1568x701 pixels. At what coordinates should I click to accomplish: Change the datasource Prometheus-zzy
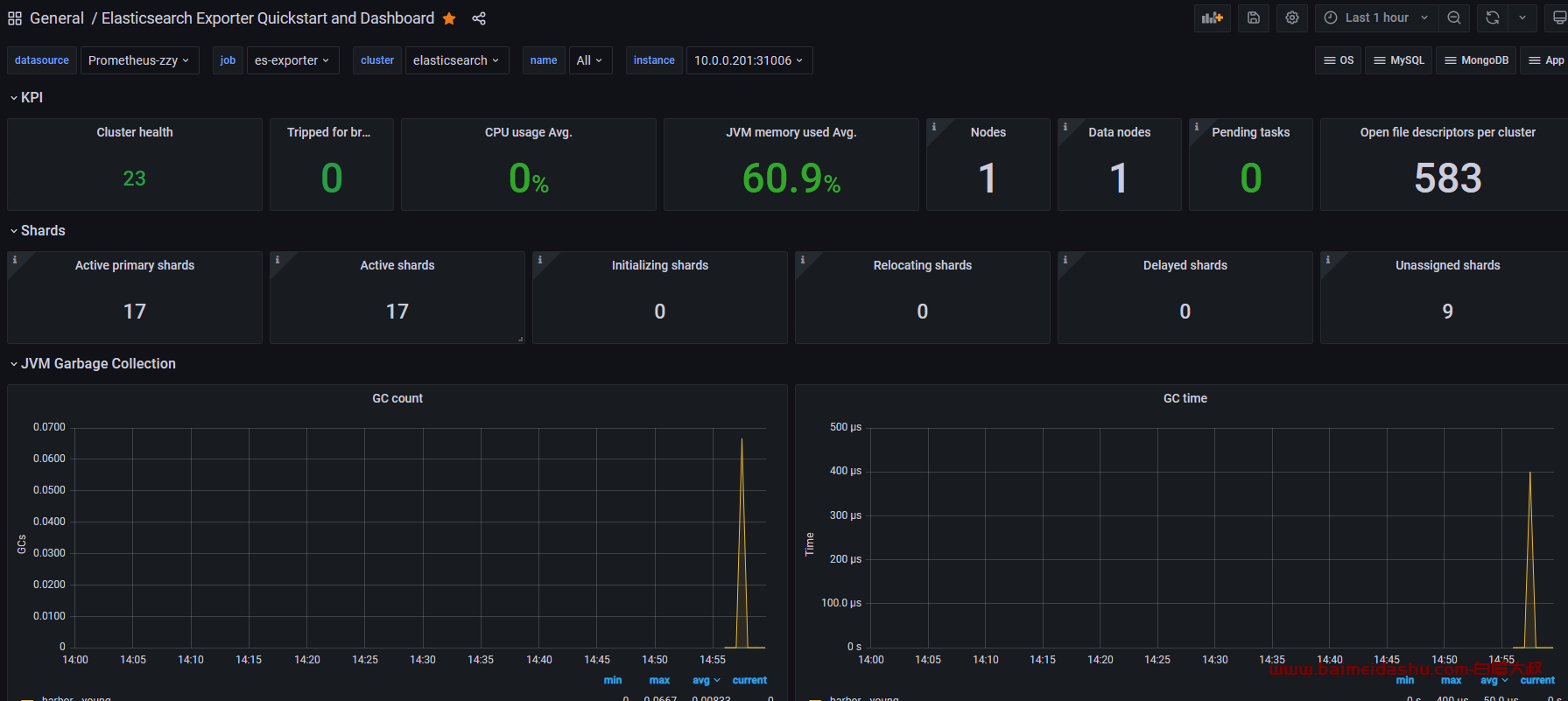click(x=139, y=60)
